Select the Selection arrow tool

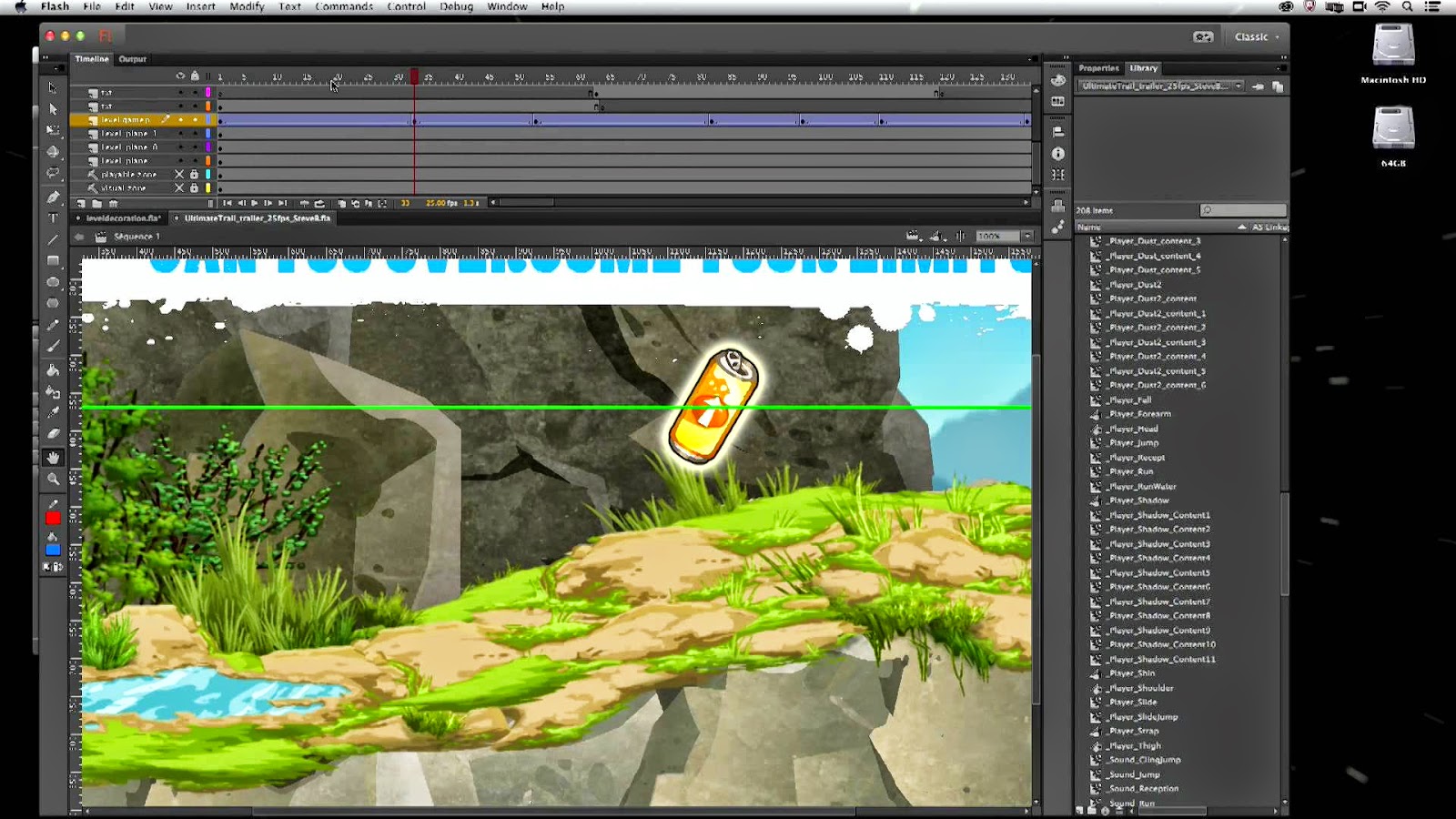pyautogui.click(x=53, y=87)
